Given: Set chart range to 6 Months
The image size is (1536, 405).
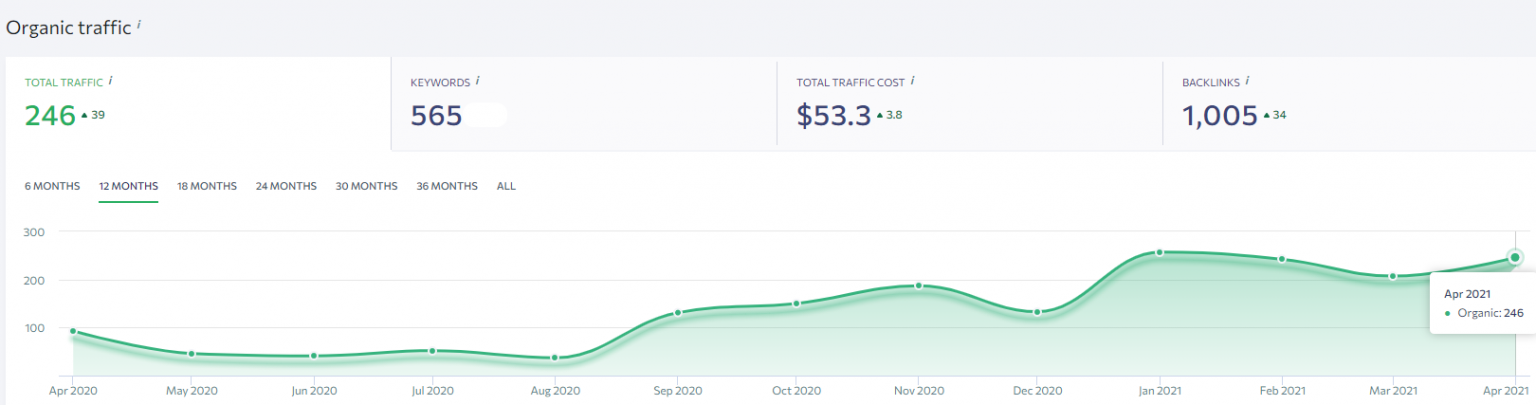Looking at the screenshot, I should click(x=52, y=186).
